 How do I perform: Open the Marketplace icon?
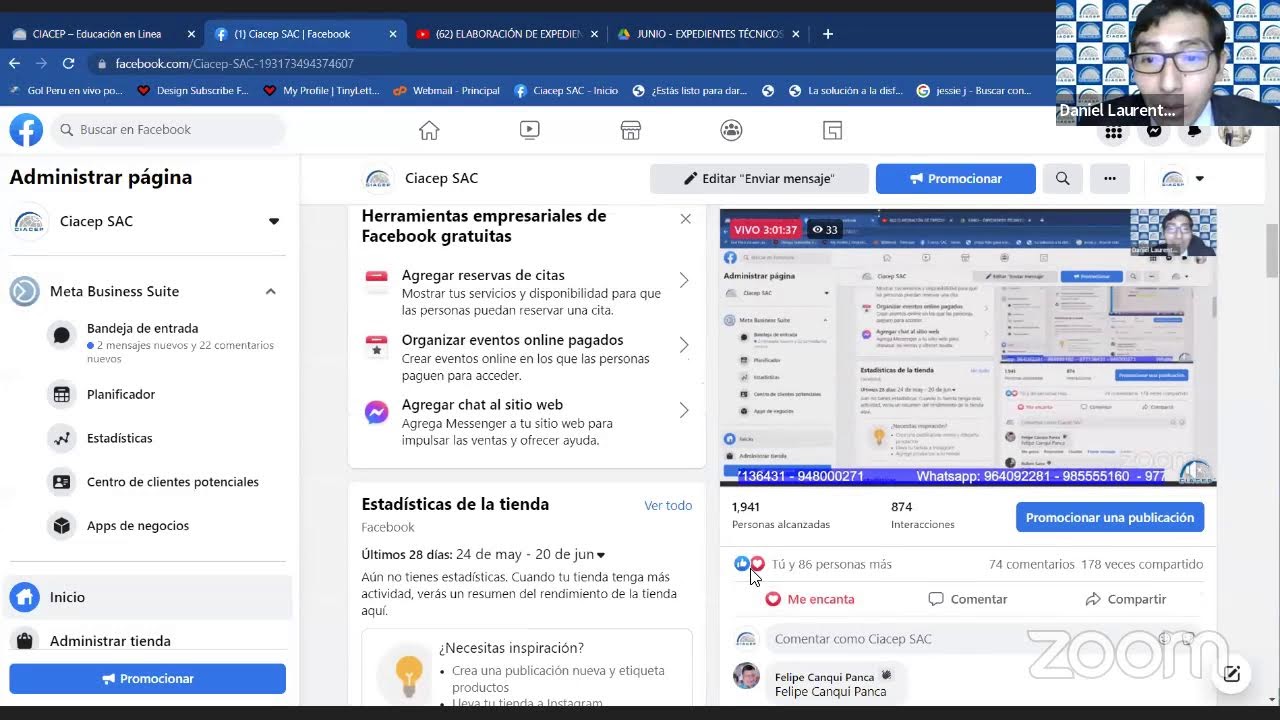[x=631, y=130]
